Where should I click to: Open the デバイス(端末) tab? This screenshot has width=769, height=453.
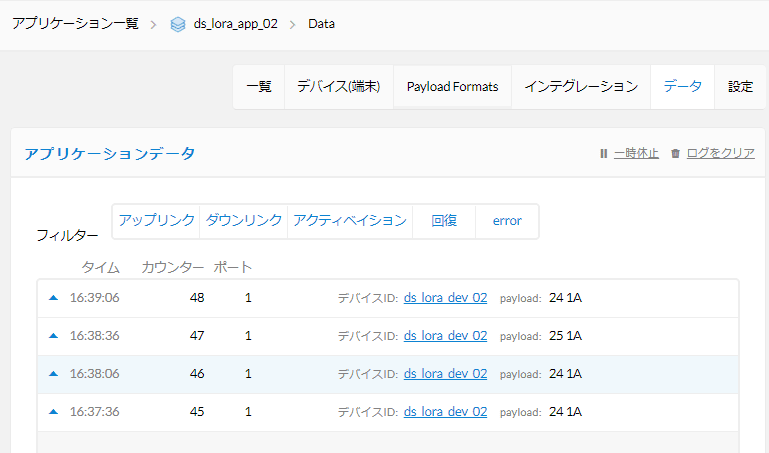coord(339,87)
